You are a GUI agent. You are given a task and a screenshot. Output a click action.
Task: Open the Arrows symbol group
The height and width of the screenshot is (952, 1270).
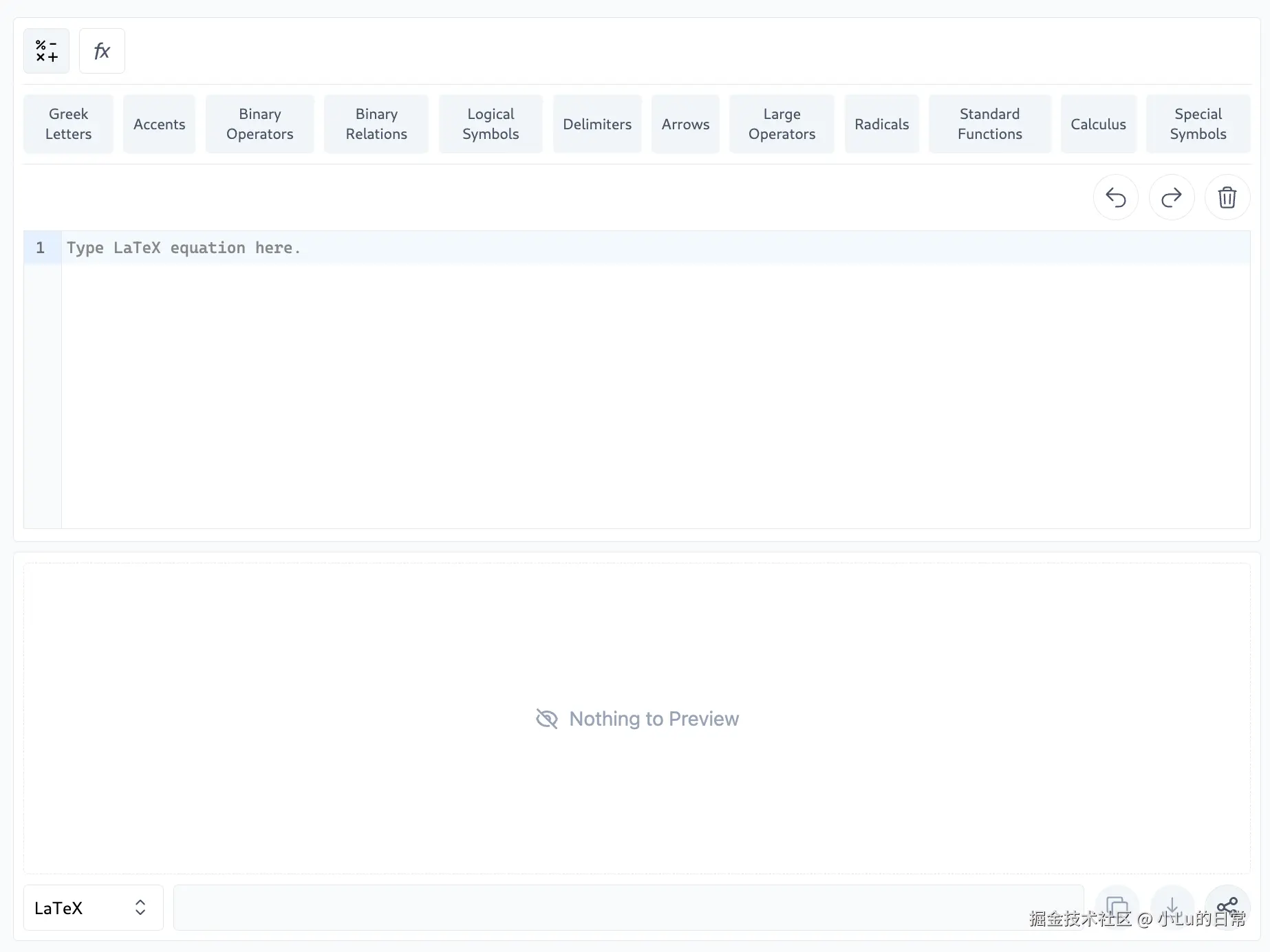pyautogui.click(x=685, y=124)
